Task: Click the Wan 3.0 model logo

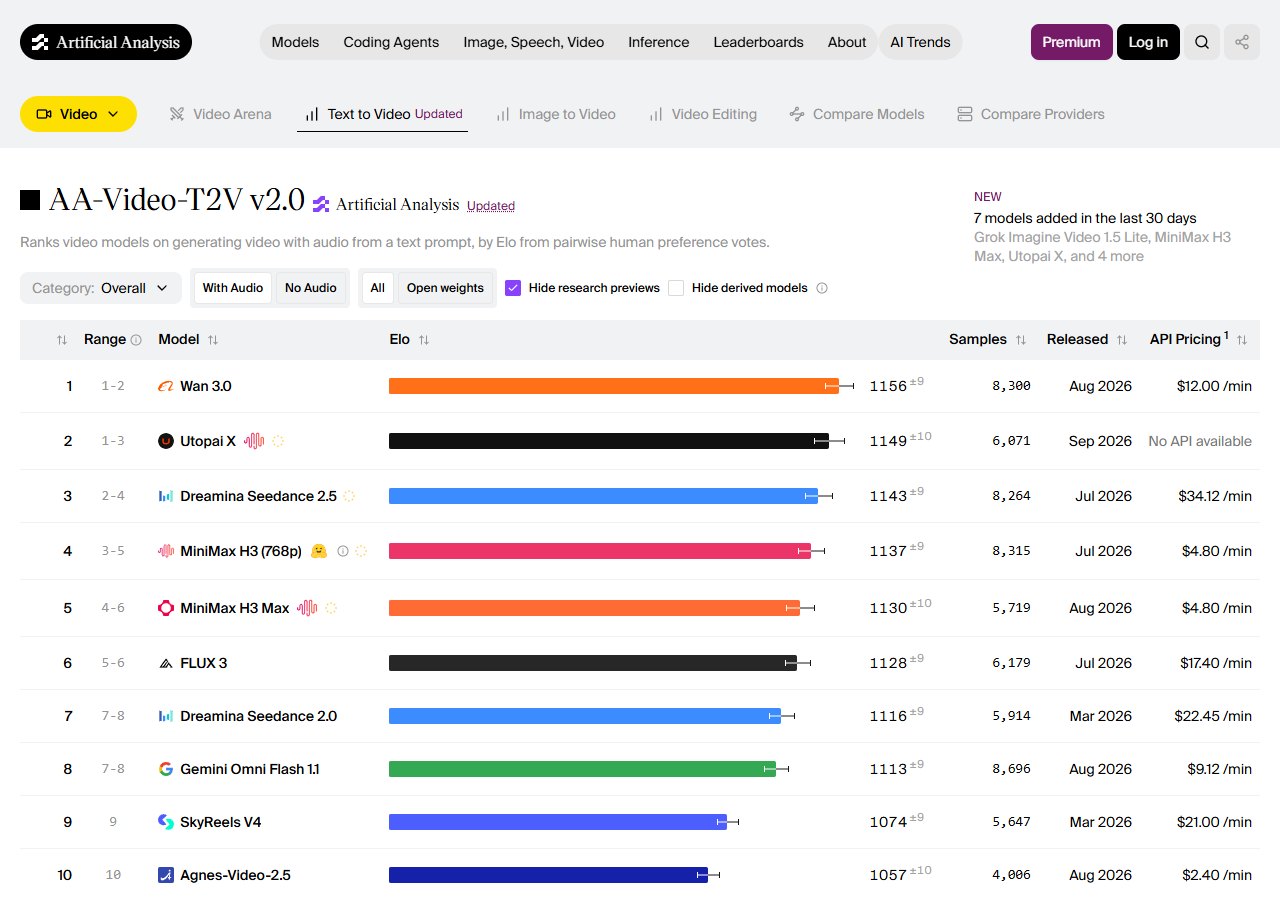Action: [166, 386]
